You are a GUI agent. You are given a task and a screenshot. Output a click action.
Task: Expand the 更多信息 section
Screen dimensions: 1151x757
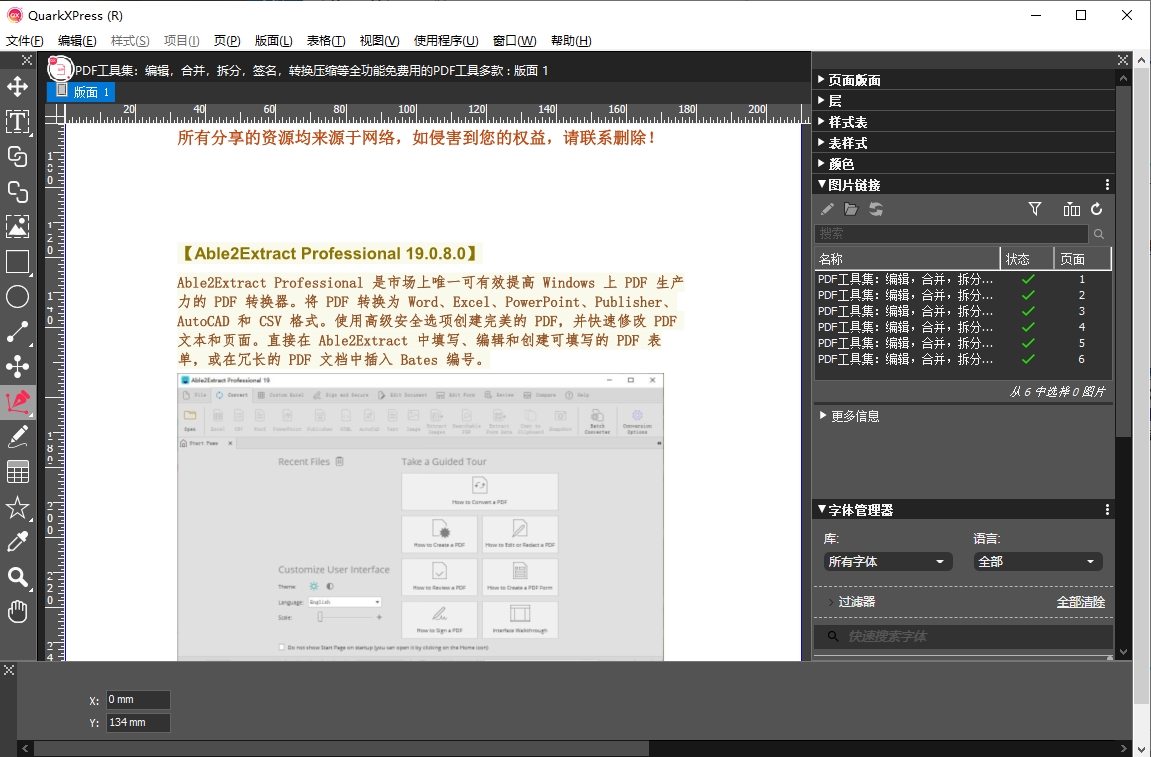coord(823,416)
